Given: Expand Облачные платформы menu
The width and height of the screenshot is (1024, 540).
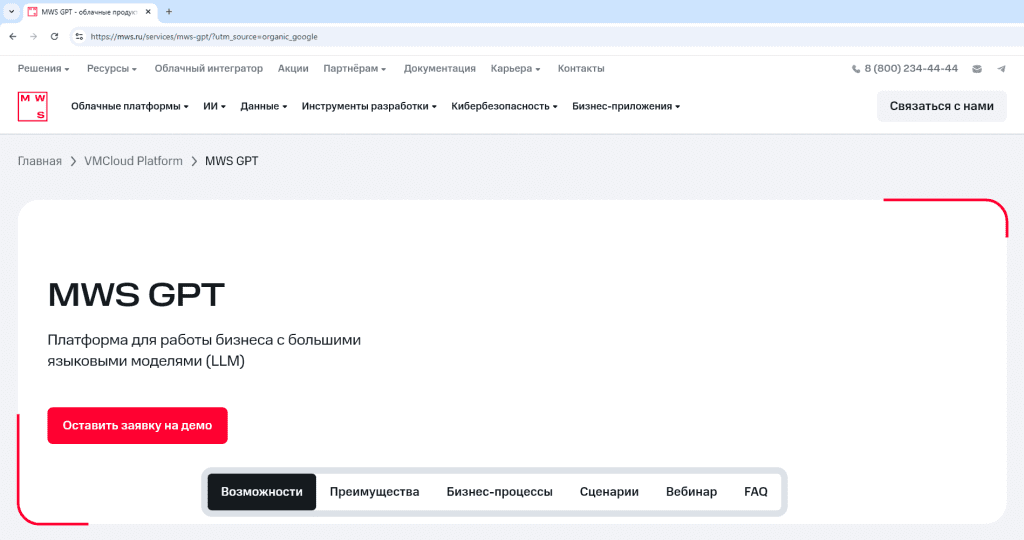Looking at the screenshot, I should tap(129, 106).
